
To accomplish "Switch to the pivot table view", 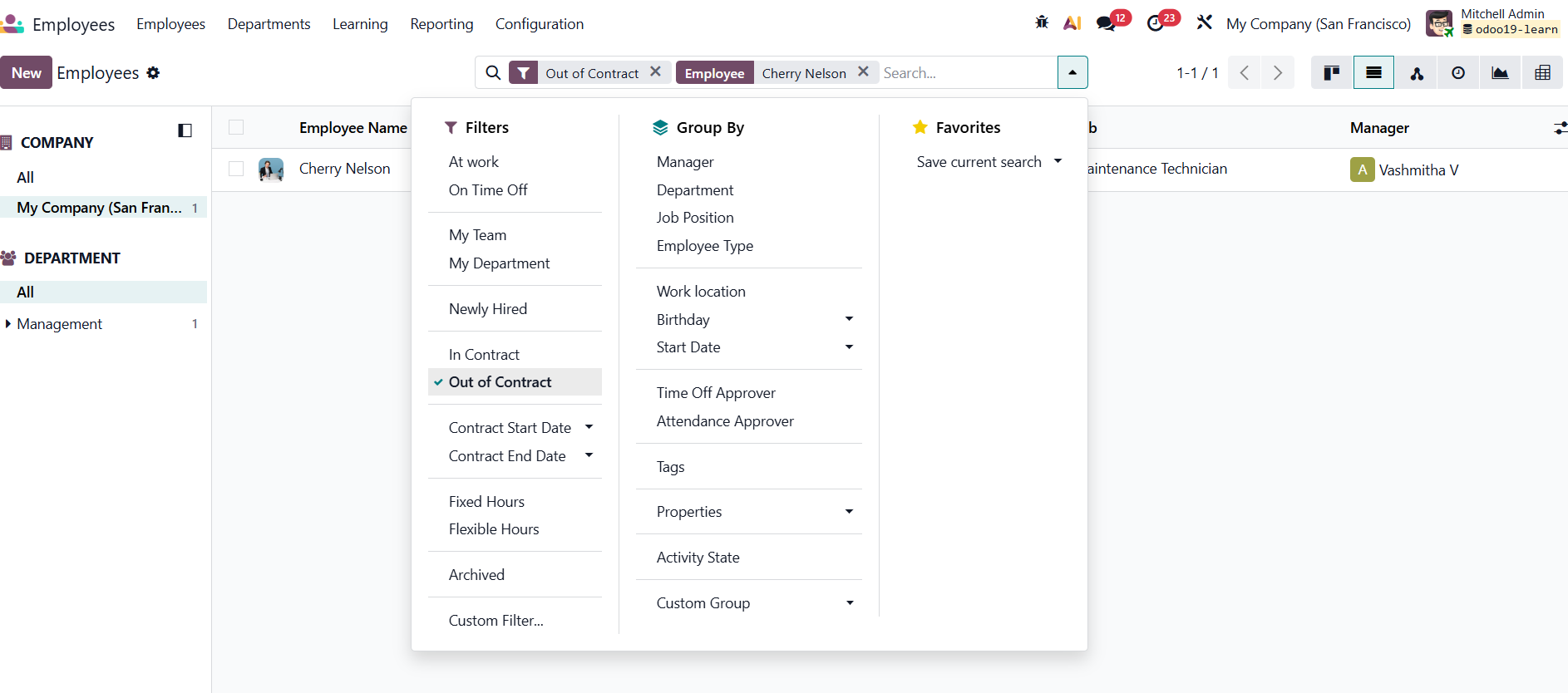I will click(1542, 73).
